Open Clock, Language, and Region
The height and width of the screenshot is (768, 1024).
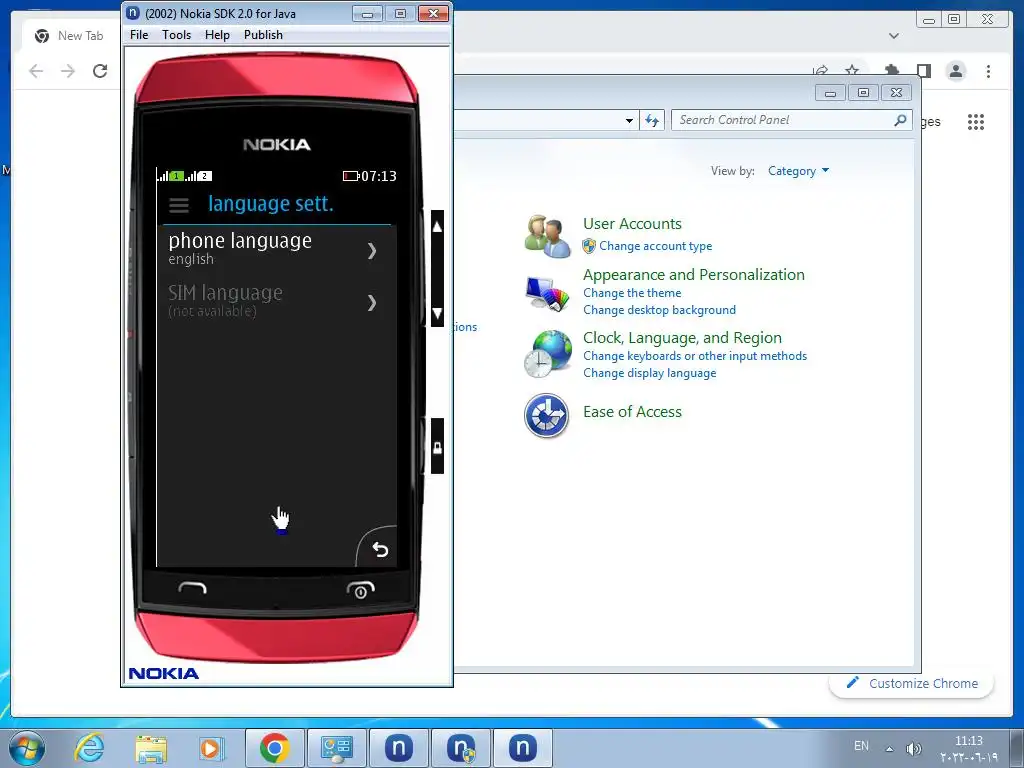click(682, 338)
